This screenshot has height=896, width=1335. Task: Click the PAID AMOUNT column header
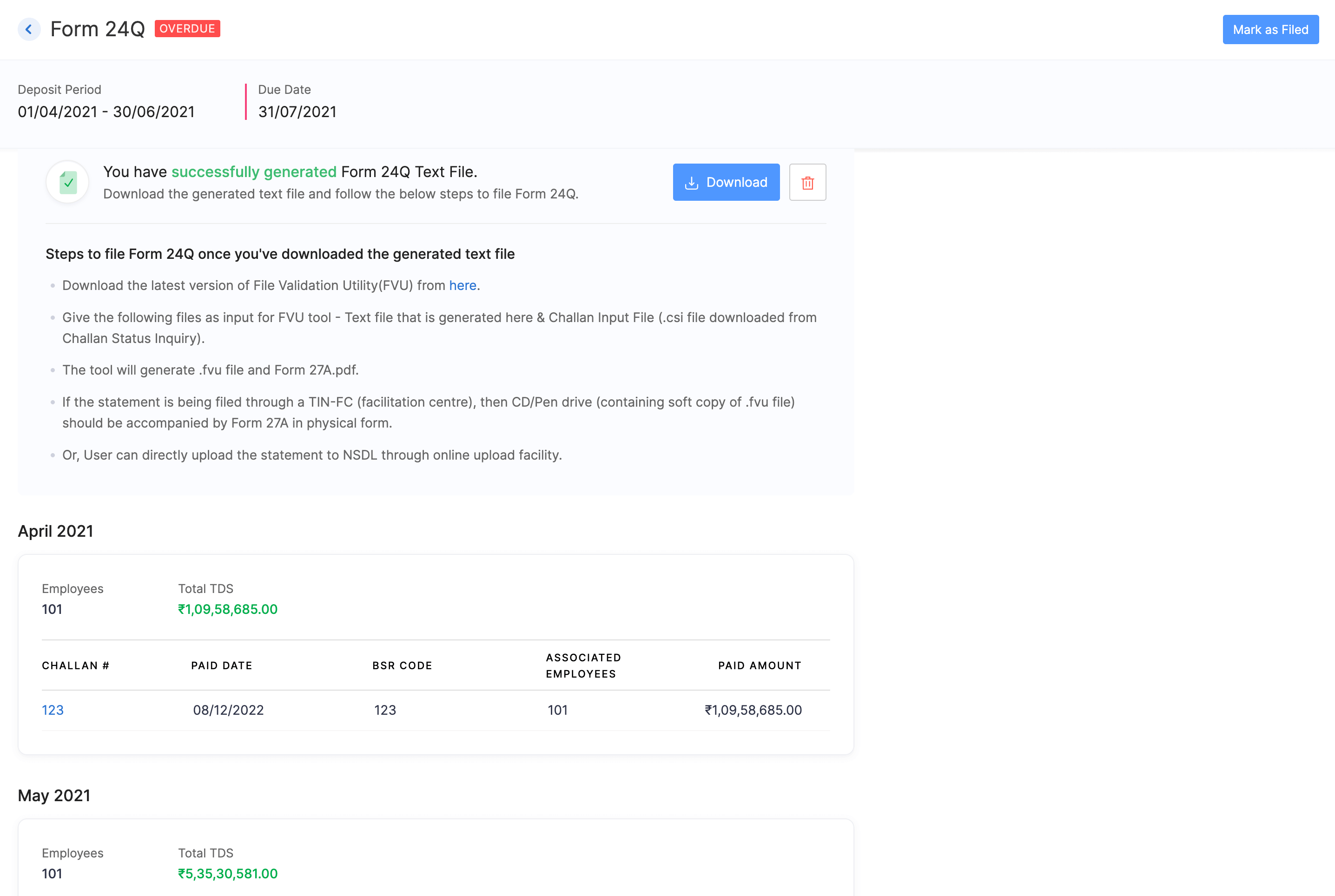pyautogui.click(x=760, y=665)
